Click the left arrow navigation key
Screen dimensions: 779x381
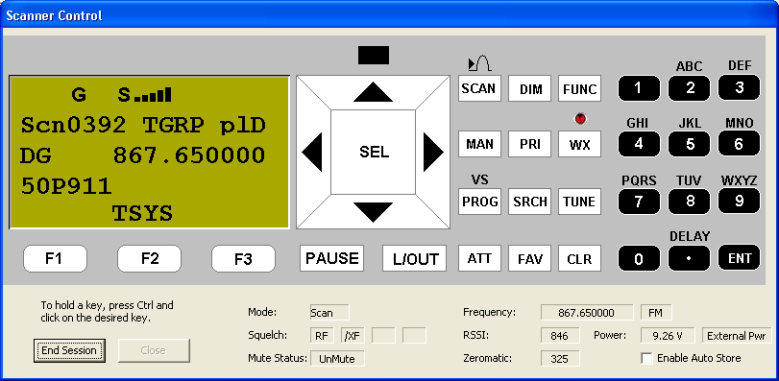[x=312, y=152]
